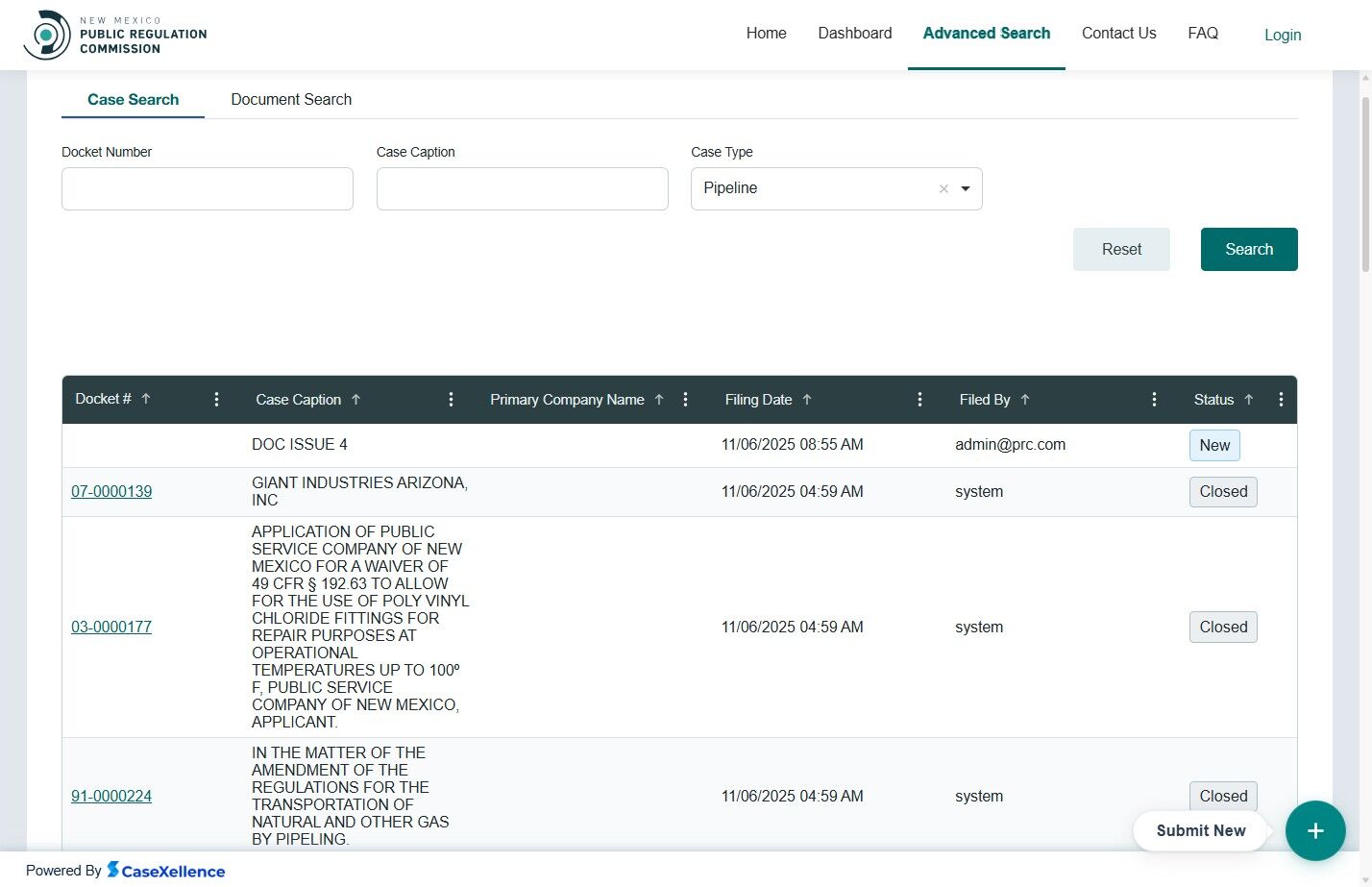Select Advanced Search in navigation

click(x=987, y=34)
